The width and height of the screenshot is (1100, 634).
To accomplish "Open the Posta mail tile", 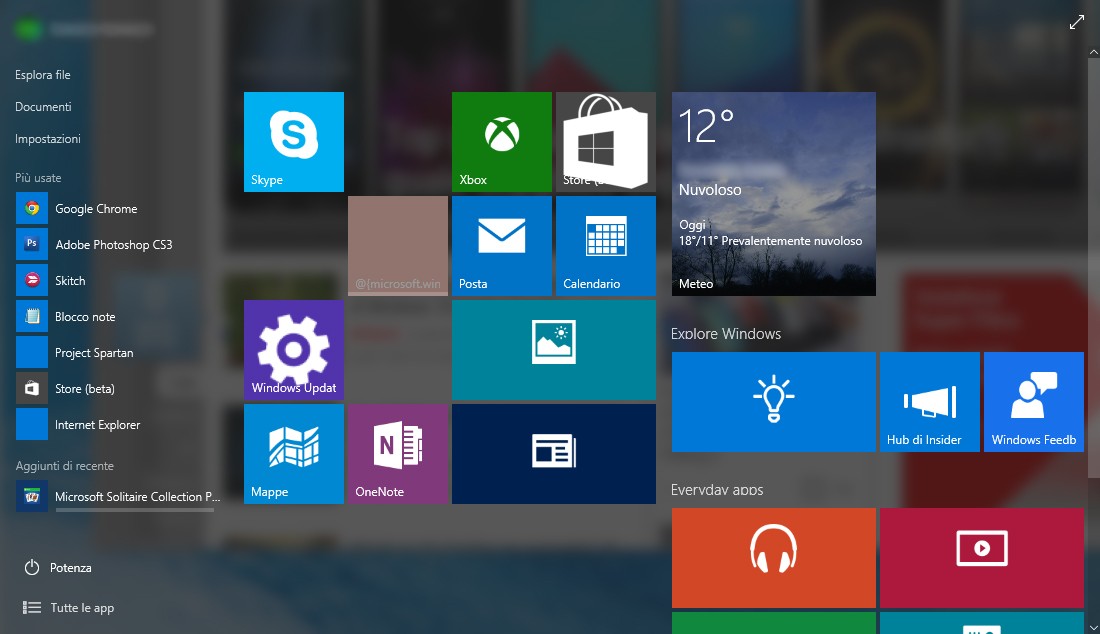I will pos(501,245).
